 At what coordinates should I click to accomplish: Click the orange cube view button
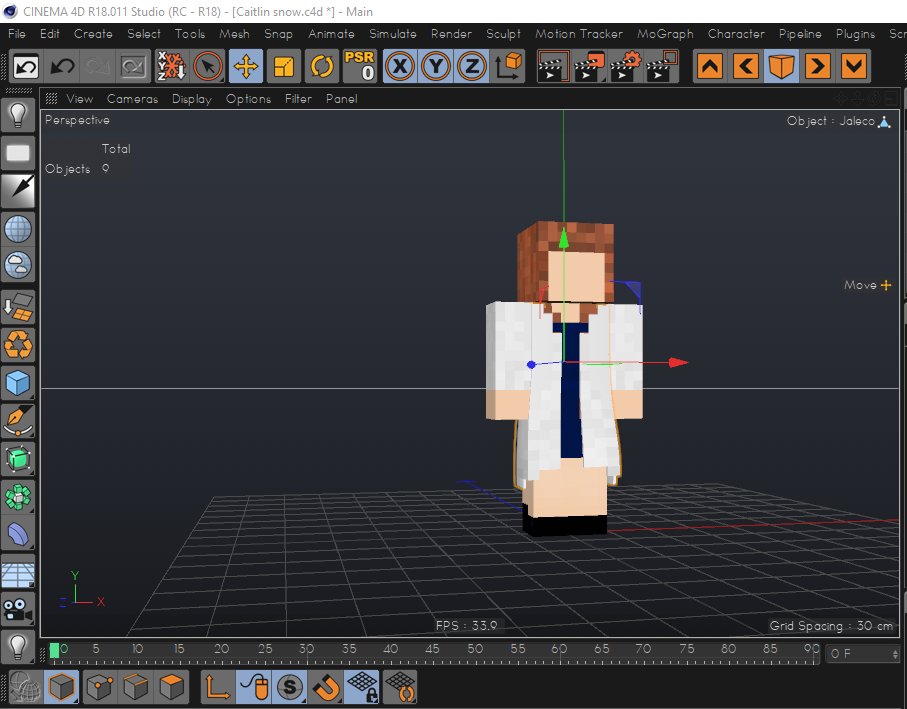[781, 67]
